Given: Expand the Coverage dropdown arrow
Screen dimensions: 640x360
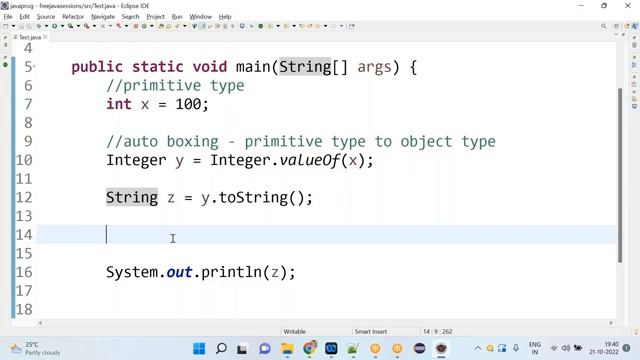Looking at the screenshot, I should tap(78, 26).
